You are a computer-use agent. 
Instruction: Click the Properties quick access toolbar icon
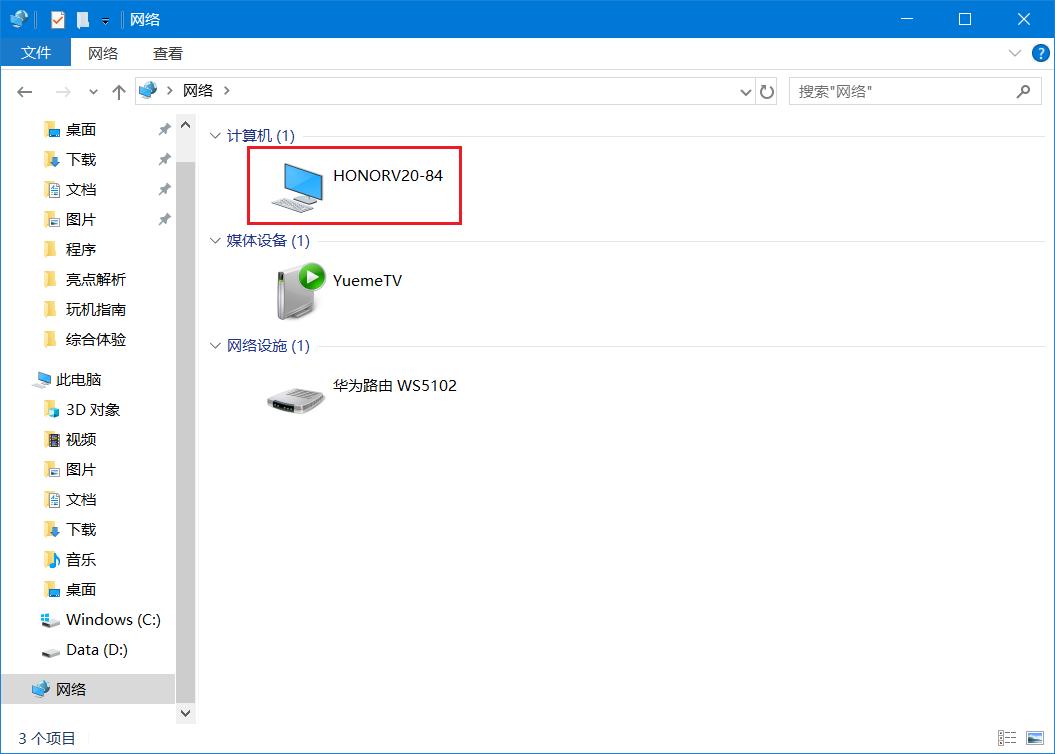pyautogui.click(x=58, y=20)
